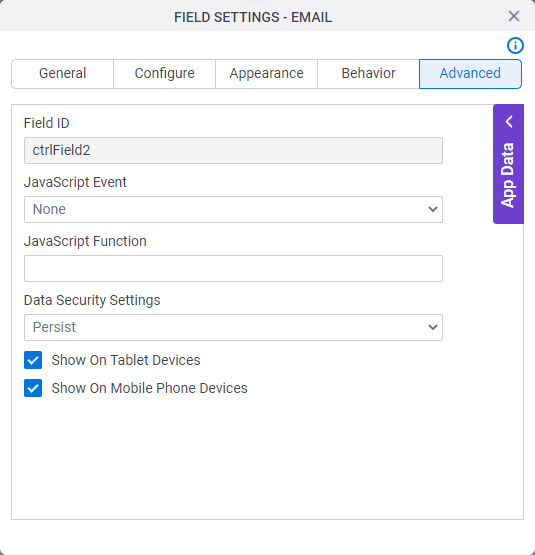Select the Behavior tab
The width and height of the screenshot is (535, 555).
368,74
